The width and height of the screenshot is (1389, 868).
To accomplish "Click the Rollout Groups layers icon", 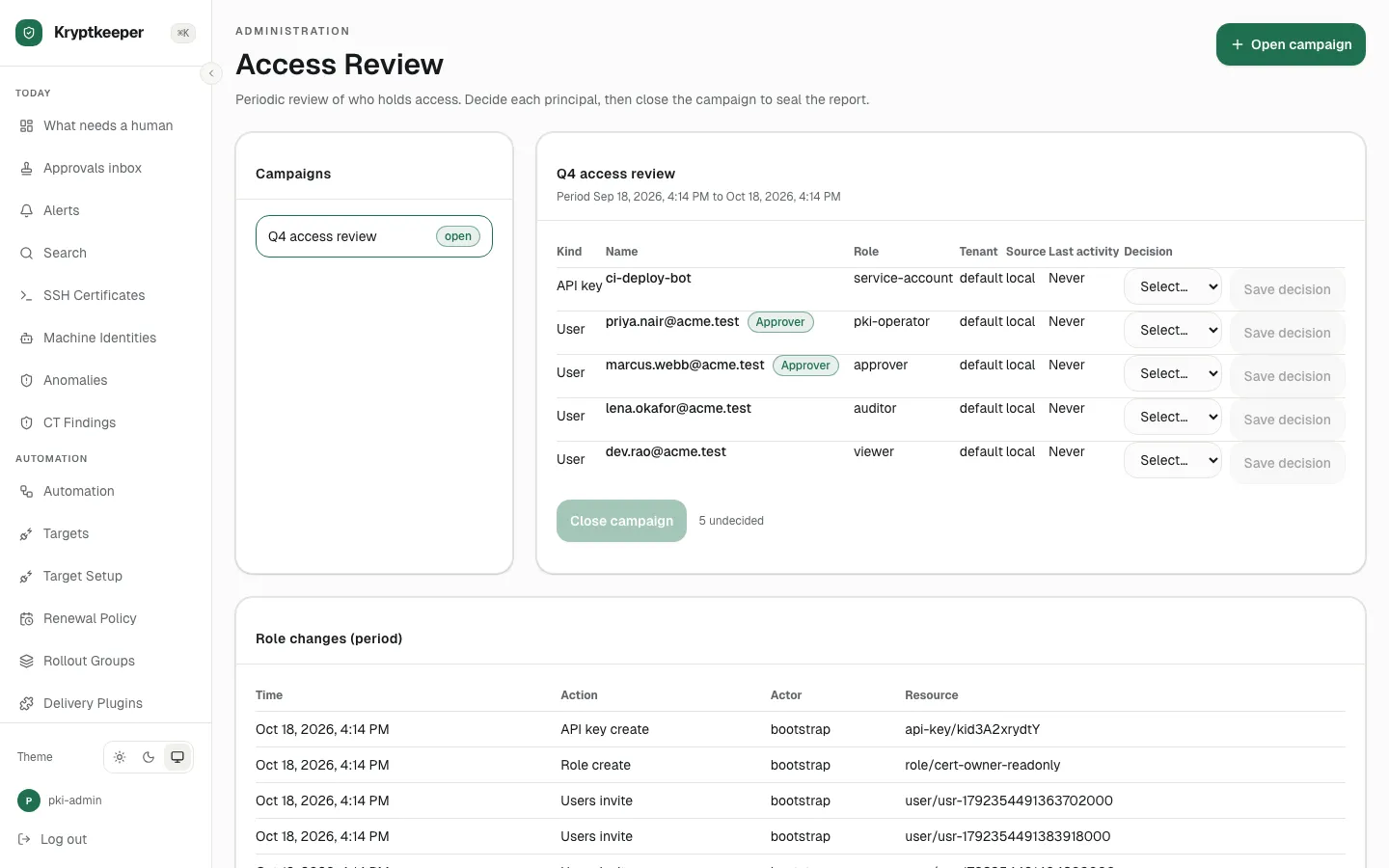I will pos(26,662).
